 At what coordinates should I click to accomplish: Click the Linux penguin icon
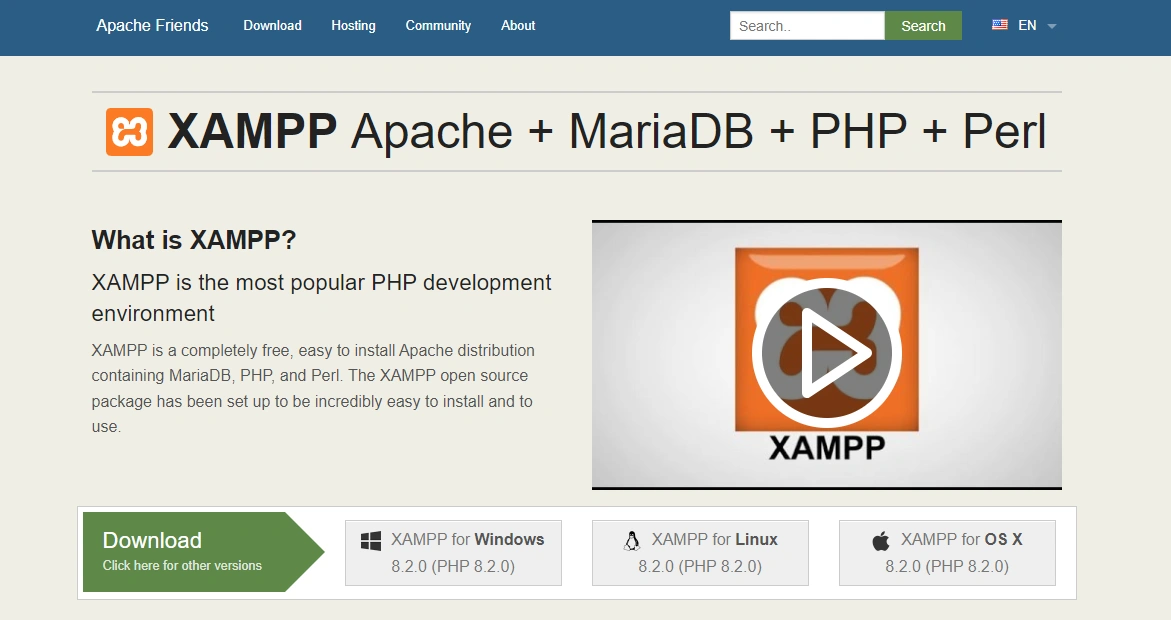coord(632,540)
